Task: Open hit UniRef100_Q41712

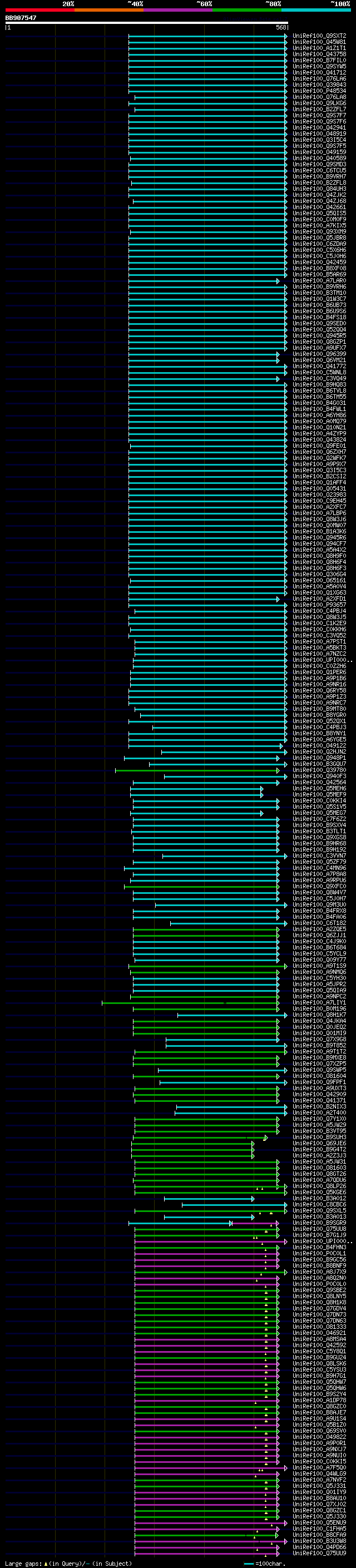Action: tap(319, 72)
